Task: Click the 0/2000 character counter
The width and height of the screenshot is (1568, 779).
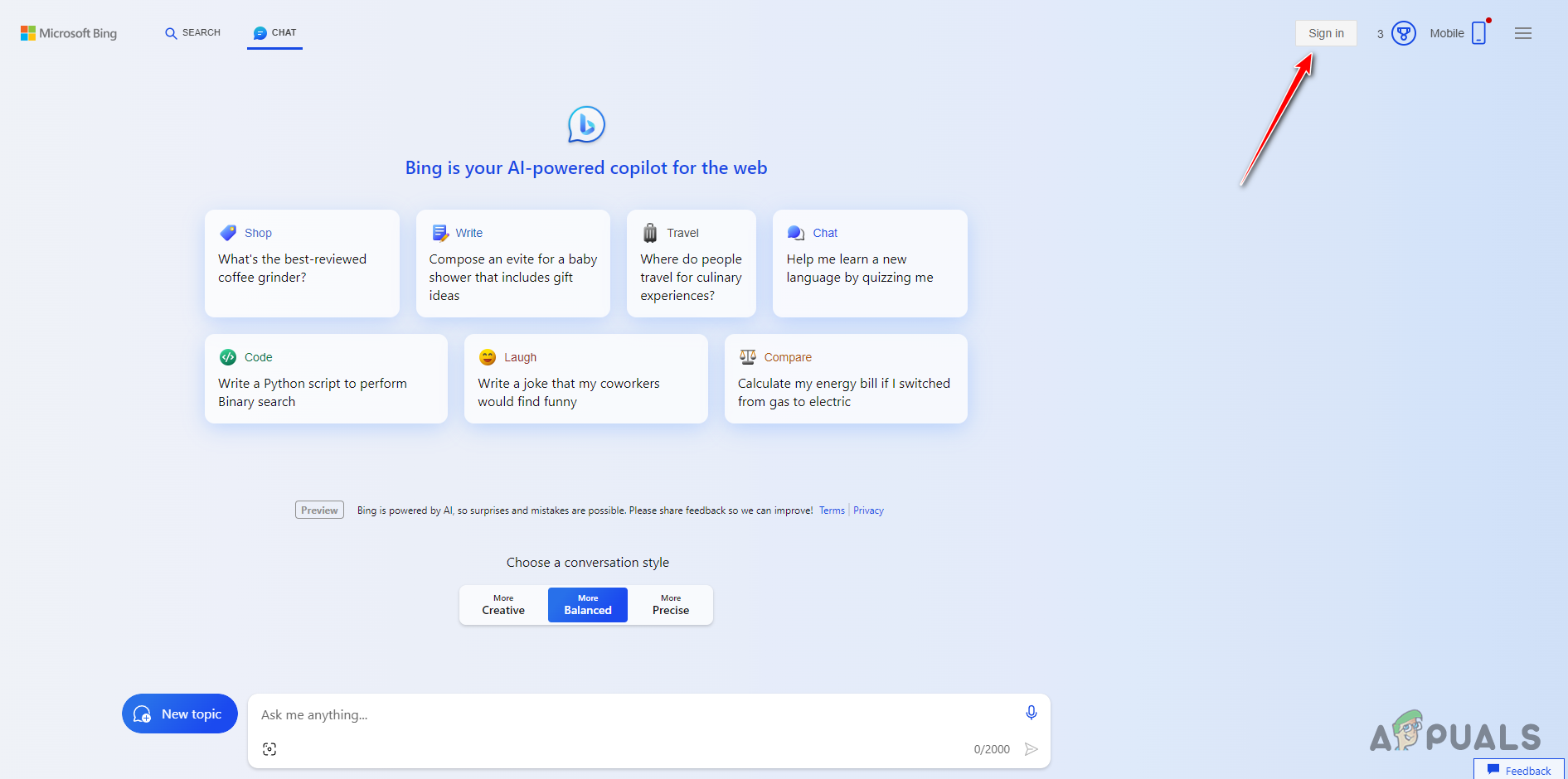Action: pyautogui.click(x=992, y=749)
